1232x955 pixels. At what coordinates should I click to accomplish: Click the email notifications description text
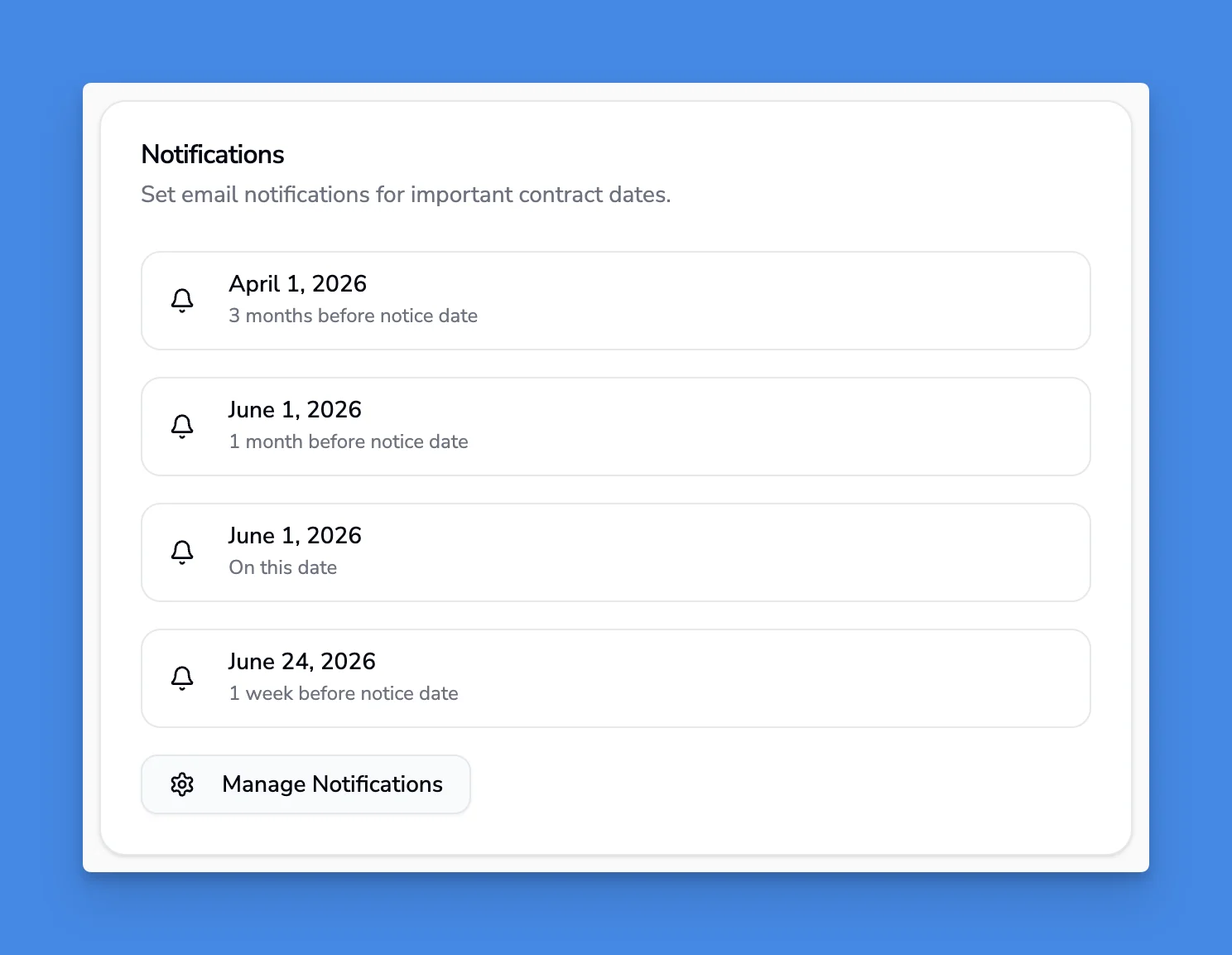point(406,195)
